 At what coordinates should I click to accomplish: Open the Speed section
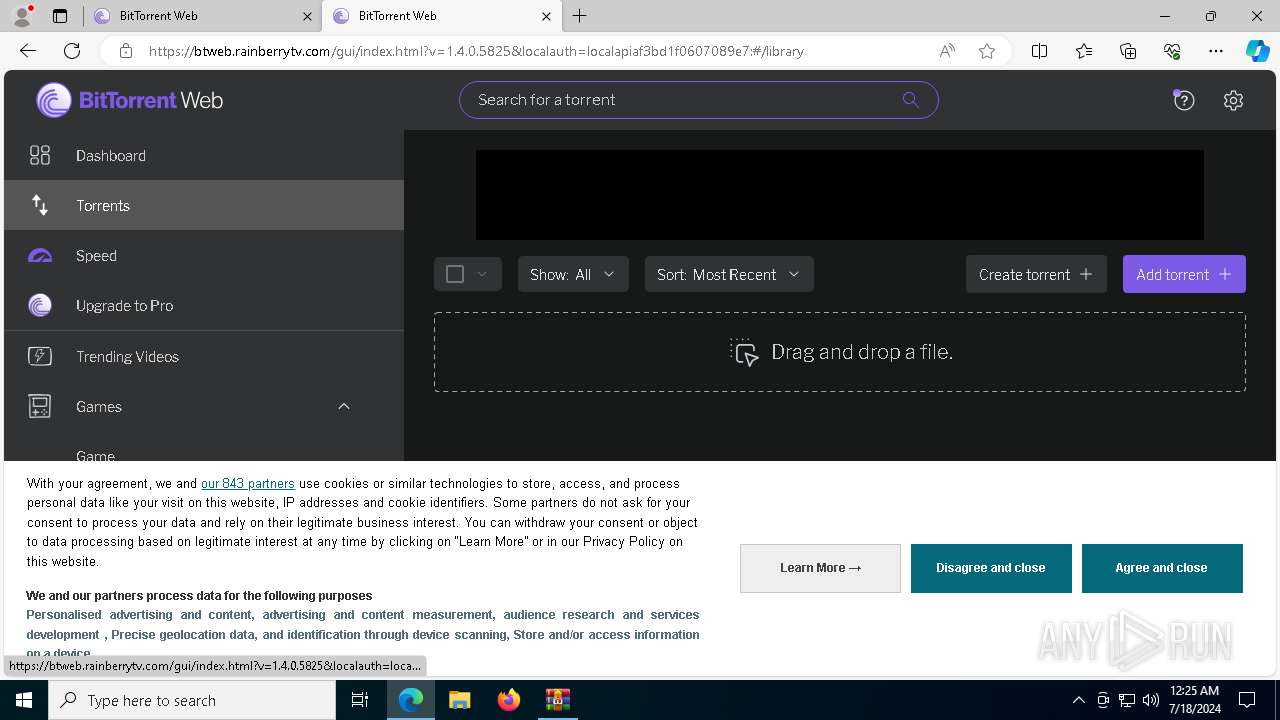204,255
